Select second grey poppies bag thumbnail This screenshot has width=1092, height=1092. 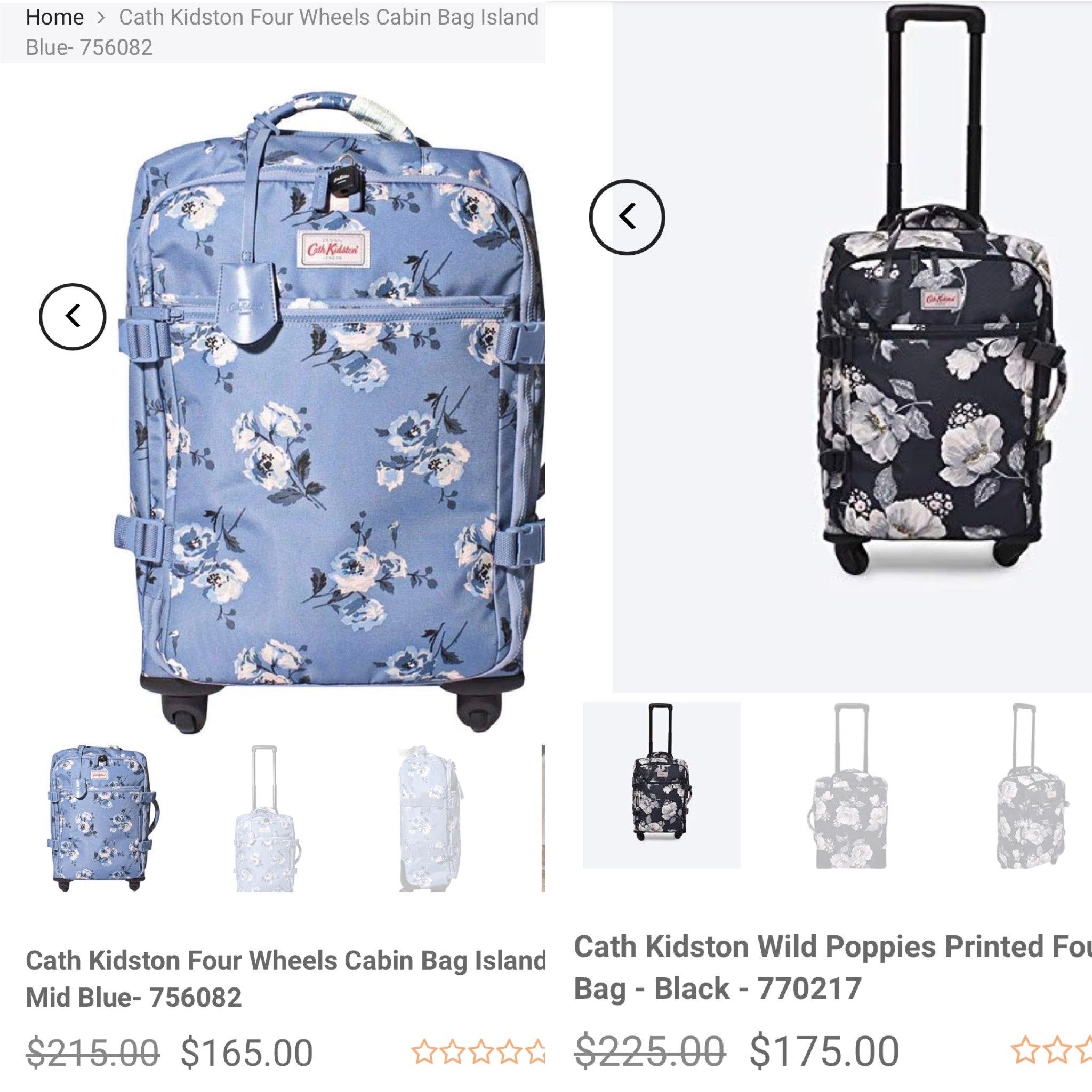coord(847,785)
